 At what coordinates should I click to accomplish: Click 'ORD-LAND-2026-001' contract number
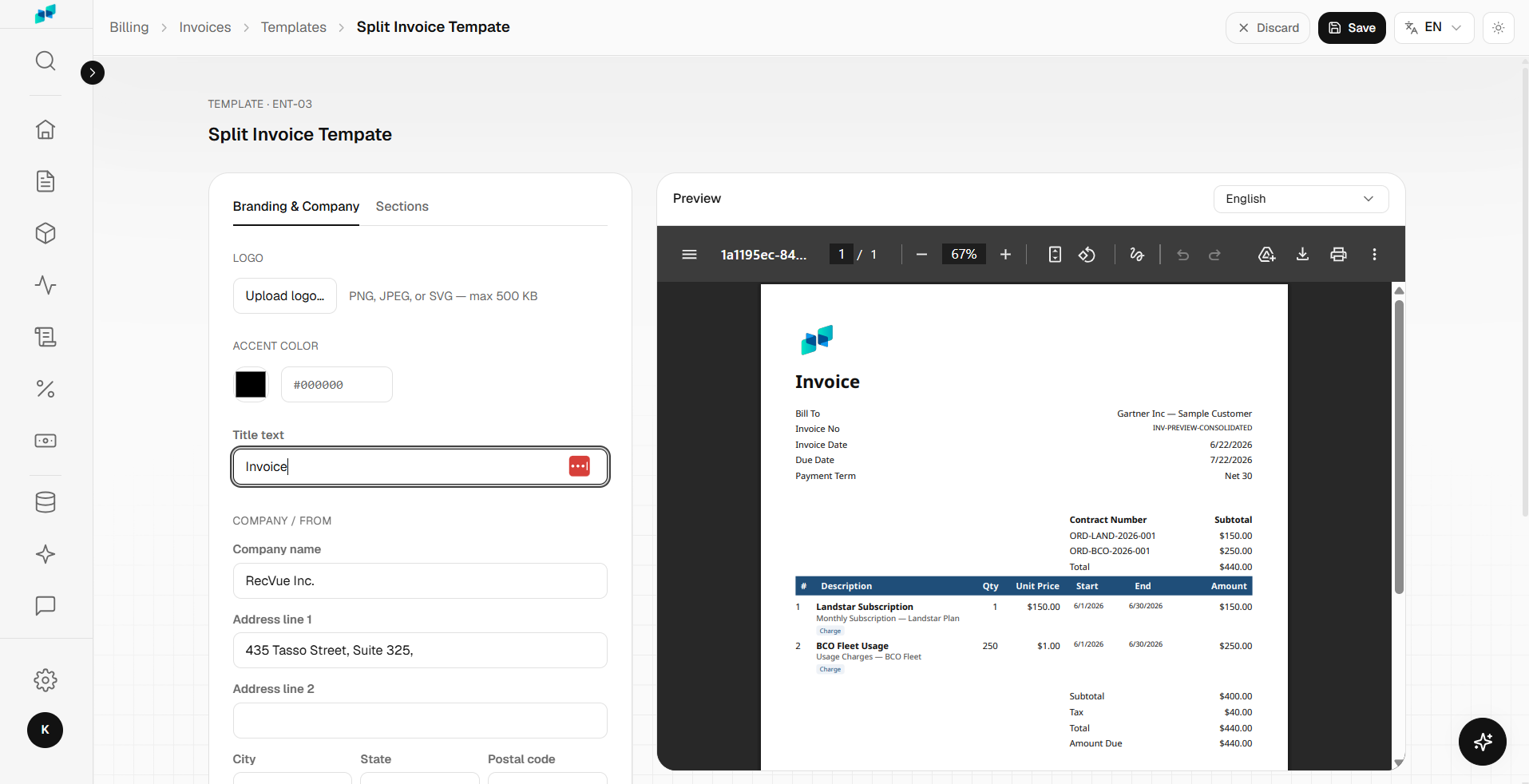click(1112, 536)
